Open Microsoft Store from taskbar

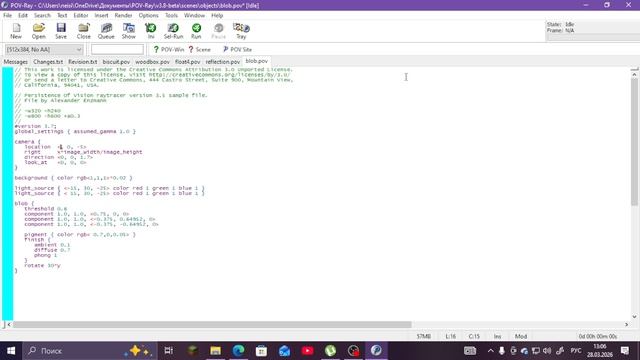[x=261, y=351]
